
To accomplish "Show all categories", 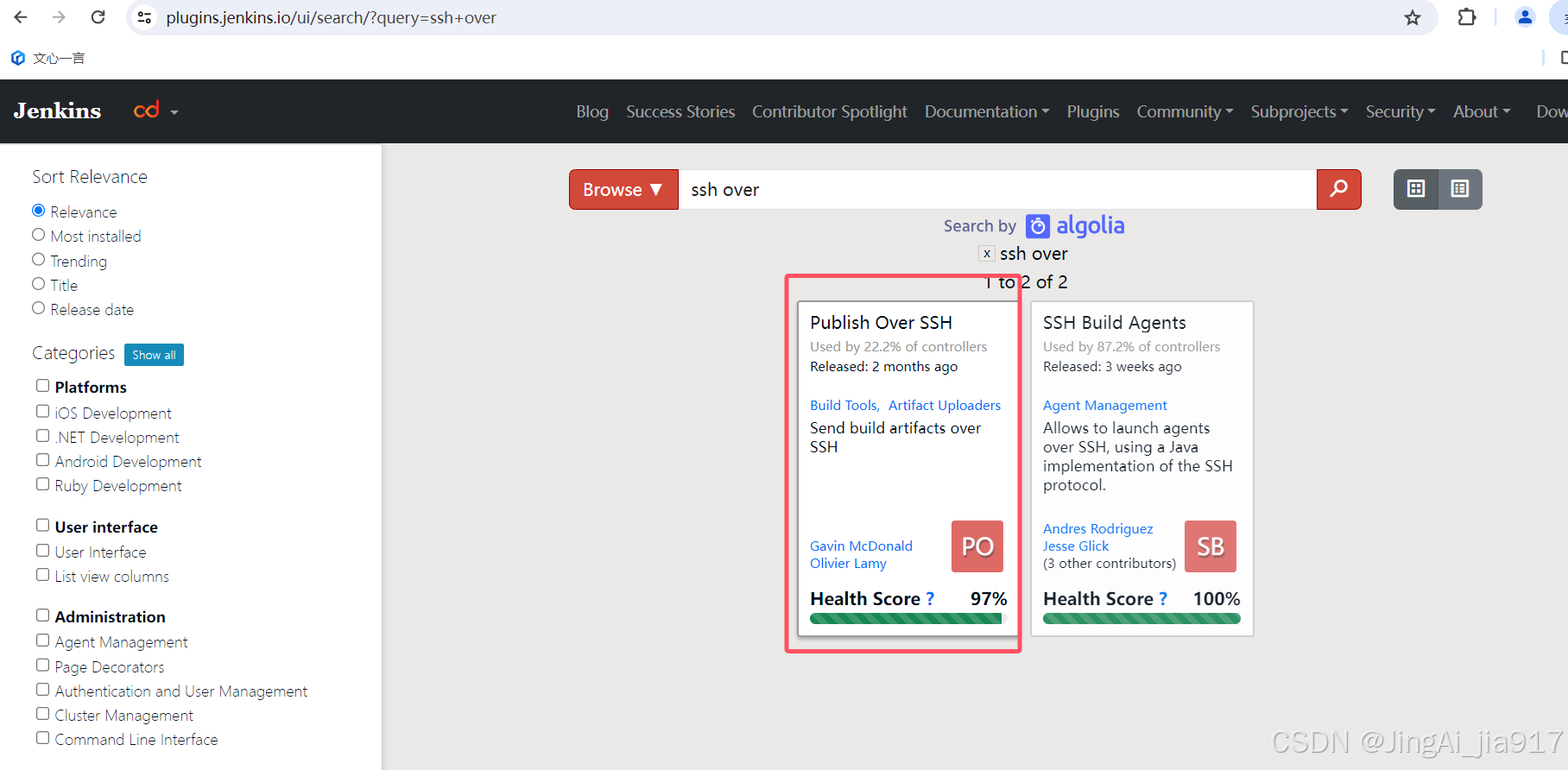I will click(154, 355).
